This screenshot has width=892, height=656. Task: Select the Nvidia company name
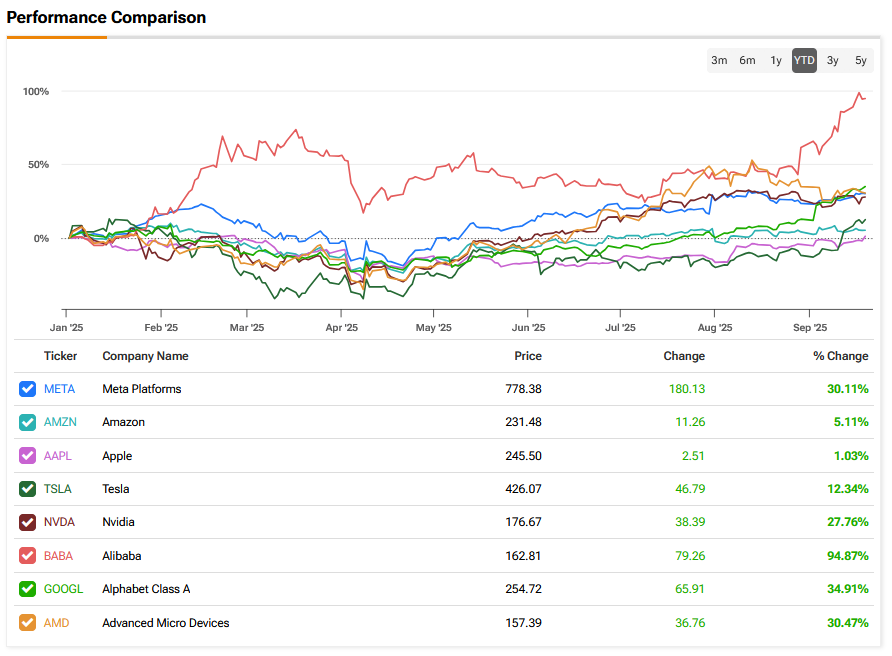coord(119,522)
